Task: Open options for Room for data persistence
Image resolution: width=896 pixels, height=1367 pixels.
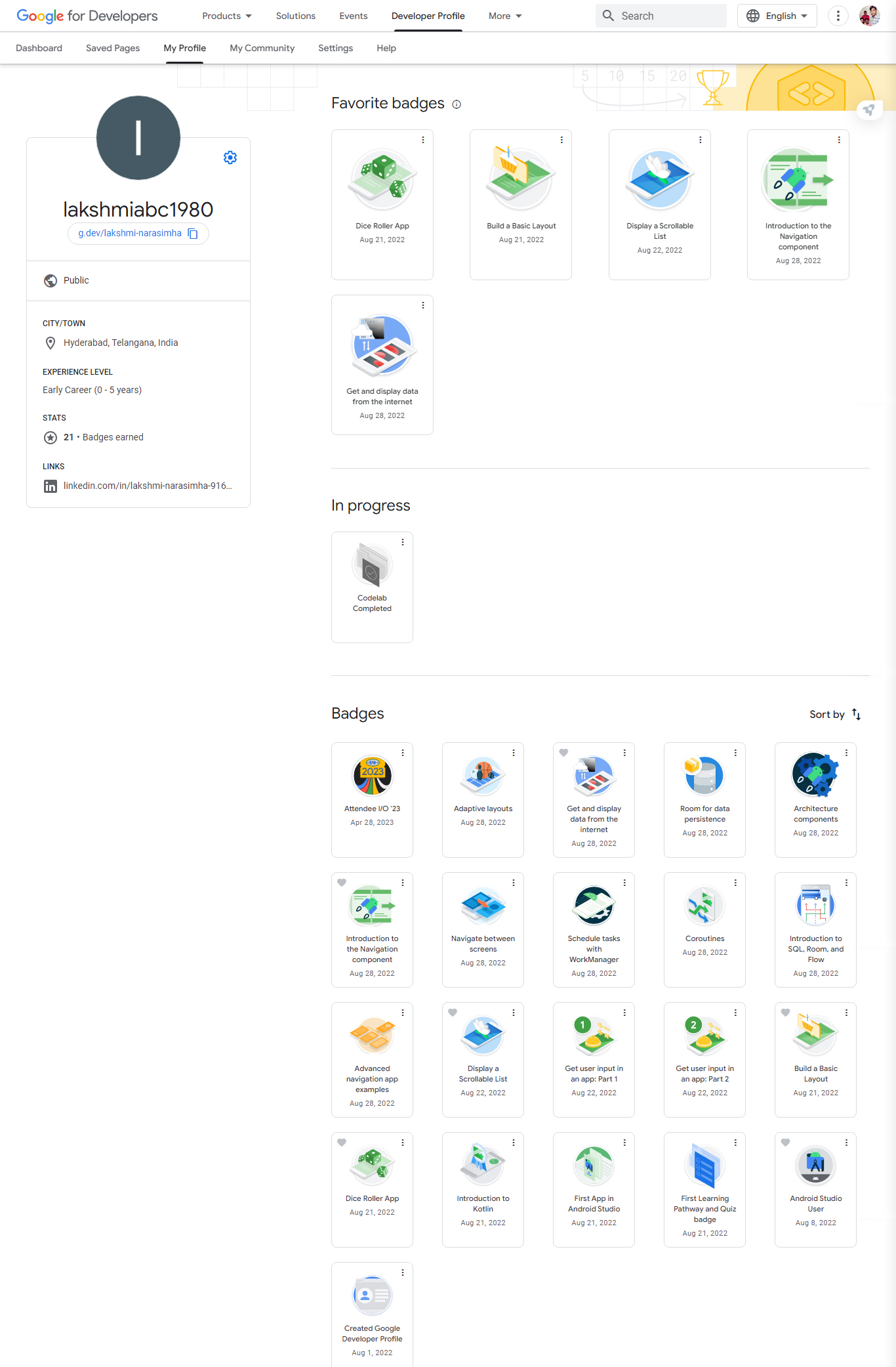Action: click(x=735, y=753)
